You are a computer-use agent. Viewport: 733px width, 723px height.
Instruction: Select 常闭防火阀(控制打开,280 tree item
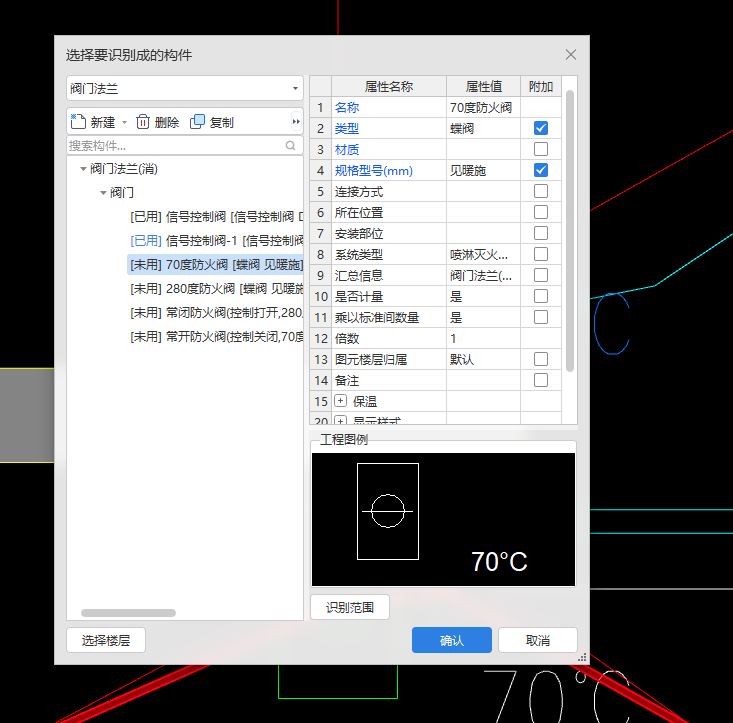pyautogui.click(x=217, y=313)
